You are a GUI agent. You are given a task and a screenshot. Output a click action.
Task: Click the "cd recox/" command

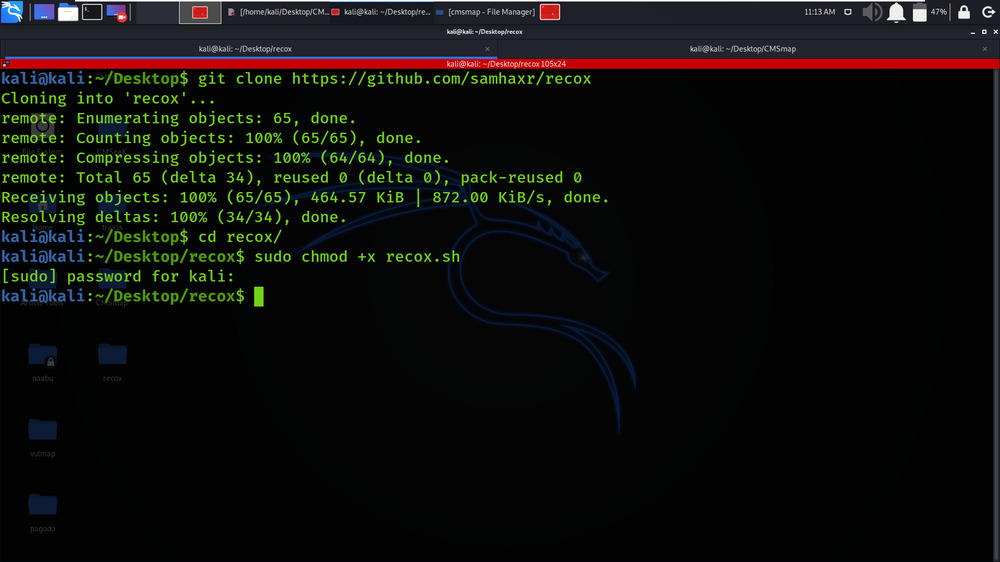[x=240, y=237]
